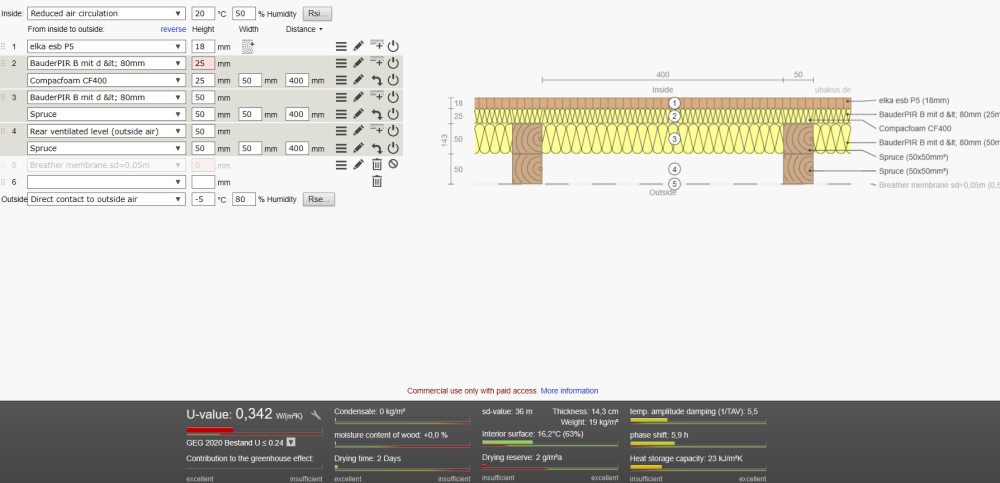This screenshot has height=483, width=1000.
Task: Click the reverse layer order link
Action: click(173, 29)
